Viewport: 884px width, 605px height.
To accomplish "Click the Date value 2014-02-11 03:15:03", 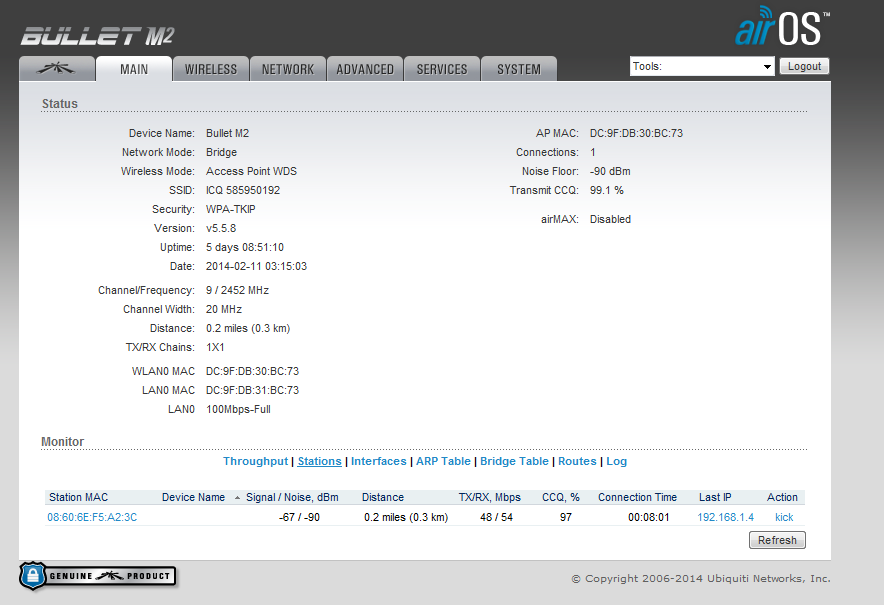I will [x=256, y=266].
